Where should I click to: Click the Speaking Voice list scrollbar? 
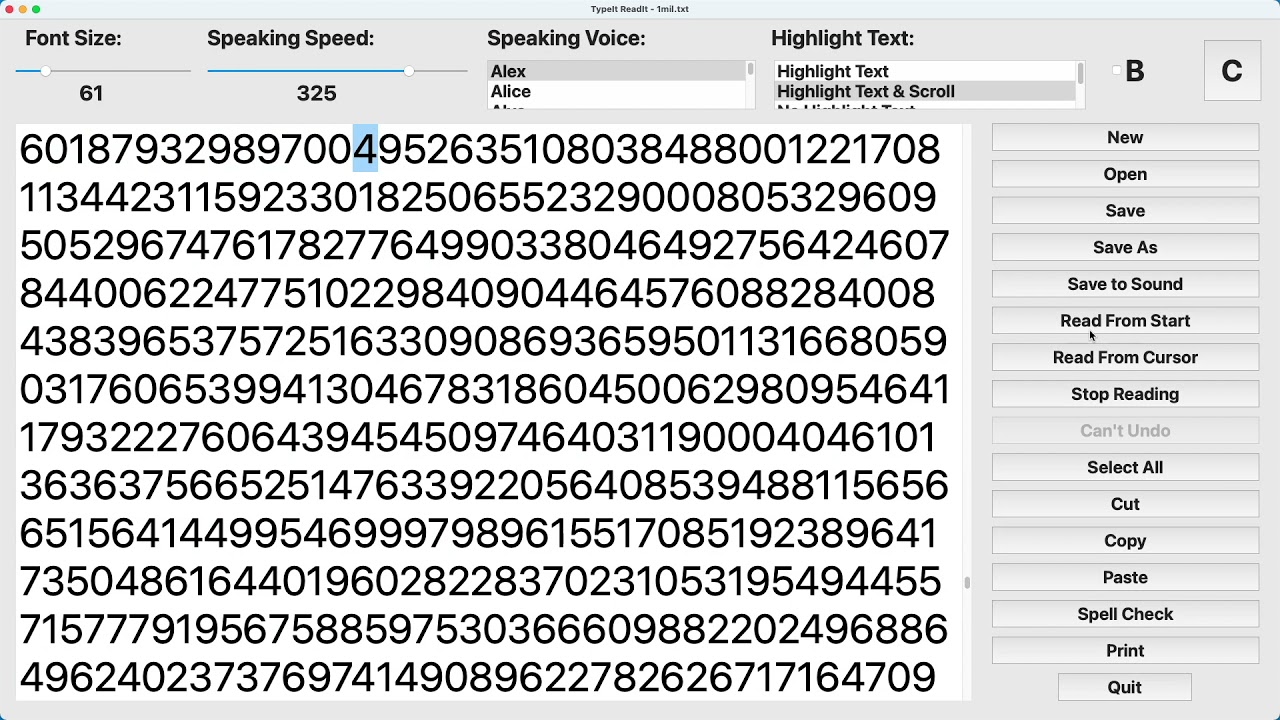[750, 71]
